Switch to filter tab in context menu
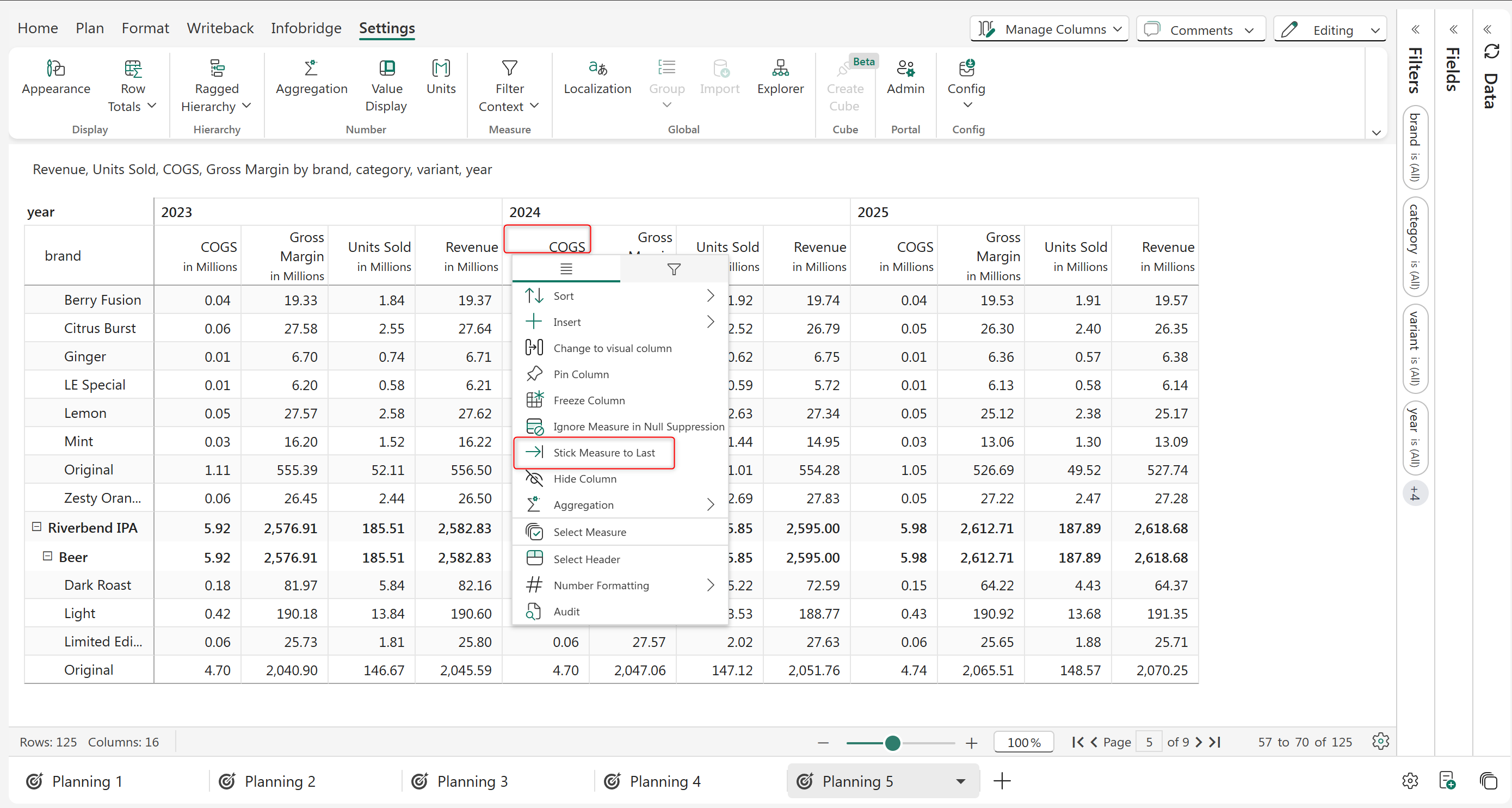The height and width of the screenshot is (808, 1512). pyautogui.click(x=673, y=269)
